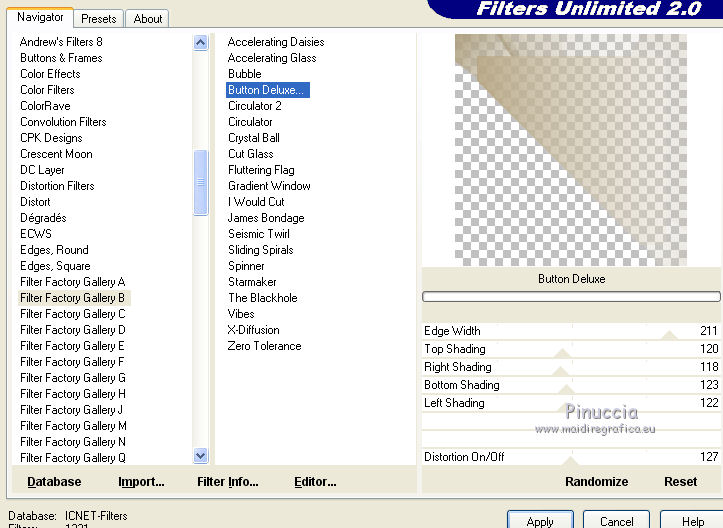
Task: Choose the Fluttering Flag filter
Action: pyautogui.click(x=261, y=170)
